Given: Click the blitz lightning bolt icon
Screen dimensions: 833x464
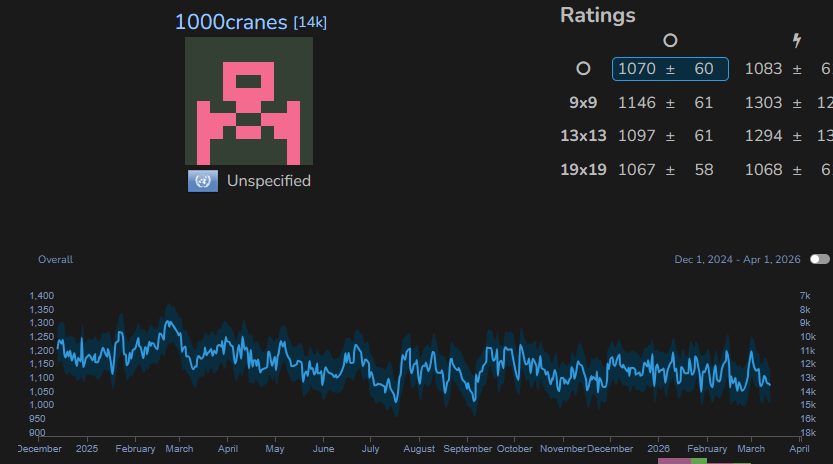Looking at the screenshot, I should click(797, 40).
